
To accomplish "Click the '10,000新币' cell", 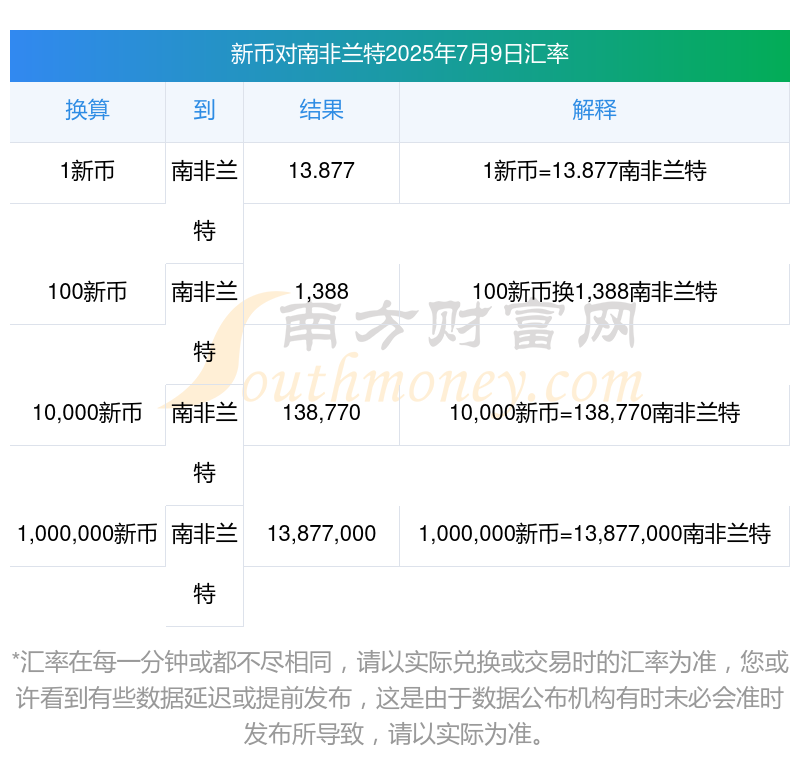I will coord(87,413).
